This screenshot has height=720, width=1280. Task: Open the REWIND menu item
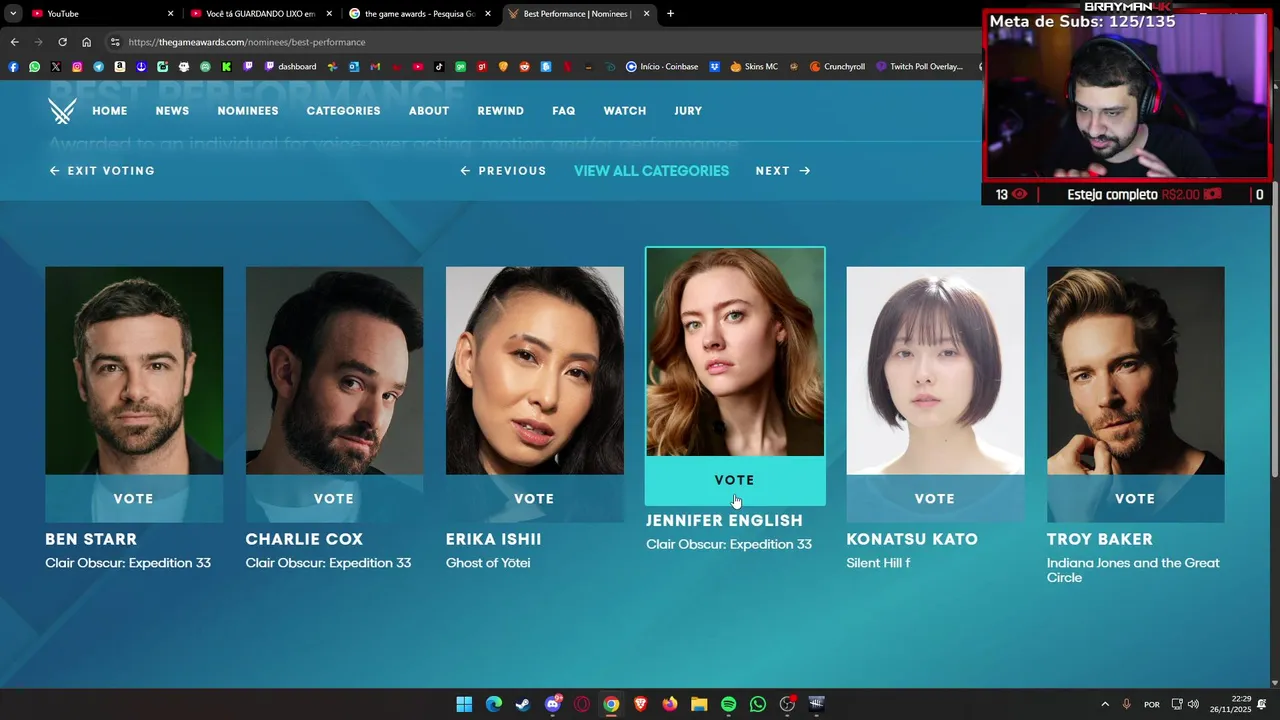click(500, 111)
